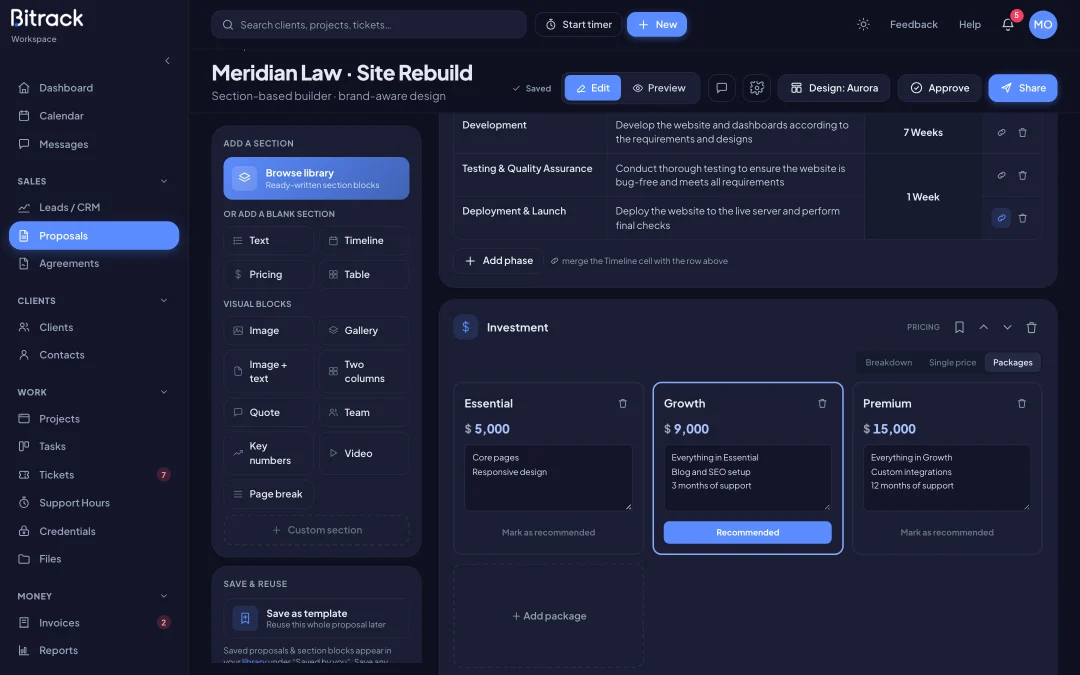Delete the Deployment & Launch row

pos(1022,218)
